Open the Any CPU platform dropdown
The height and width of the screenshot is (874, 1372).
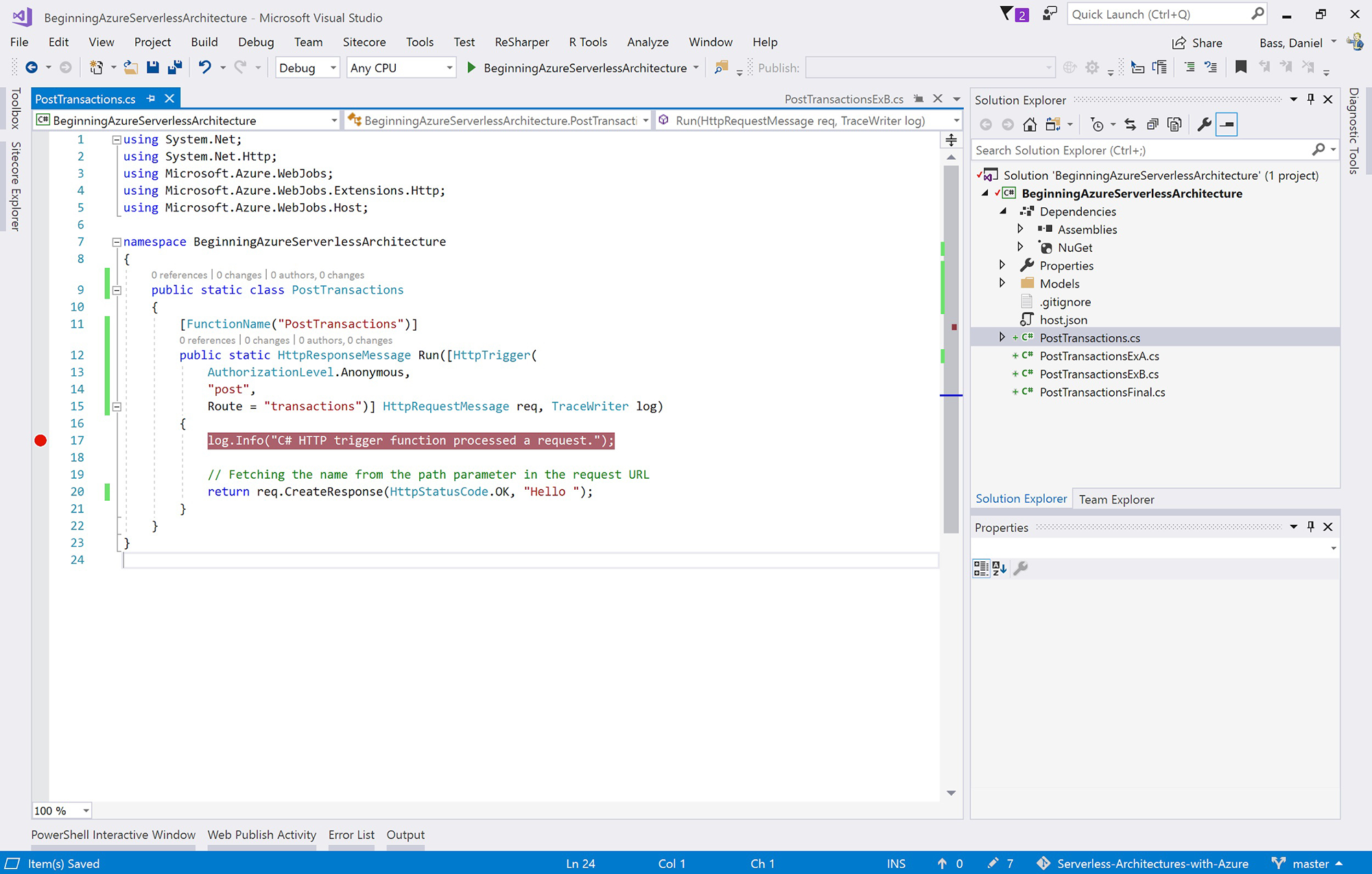(x=401, y=67)
